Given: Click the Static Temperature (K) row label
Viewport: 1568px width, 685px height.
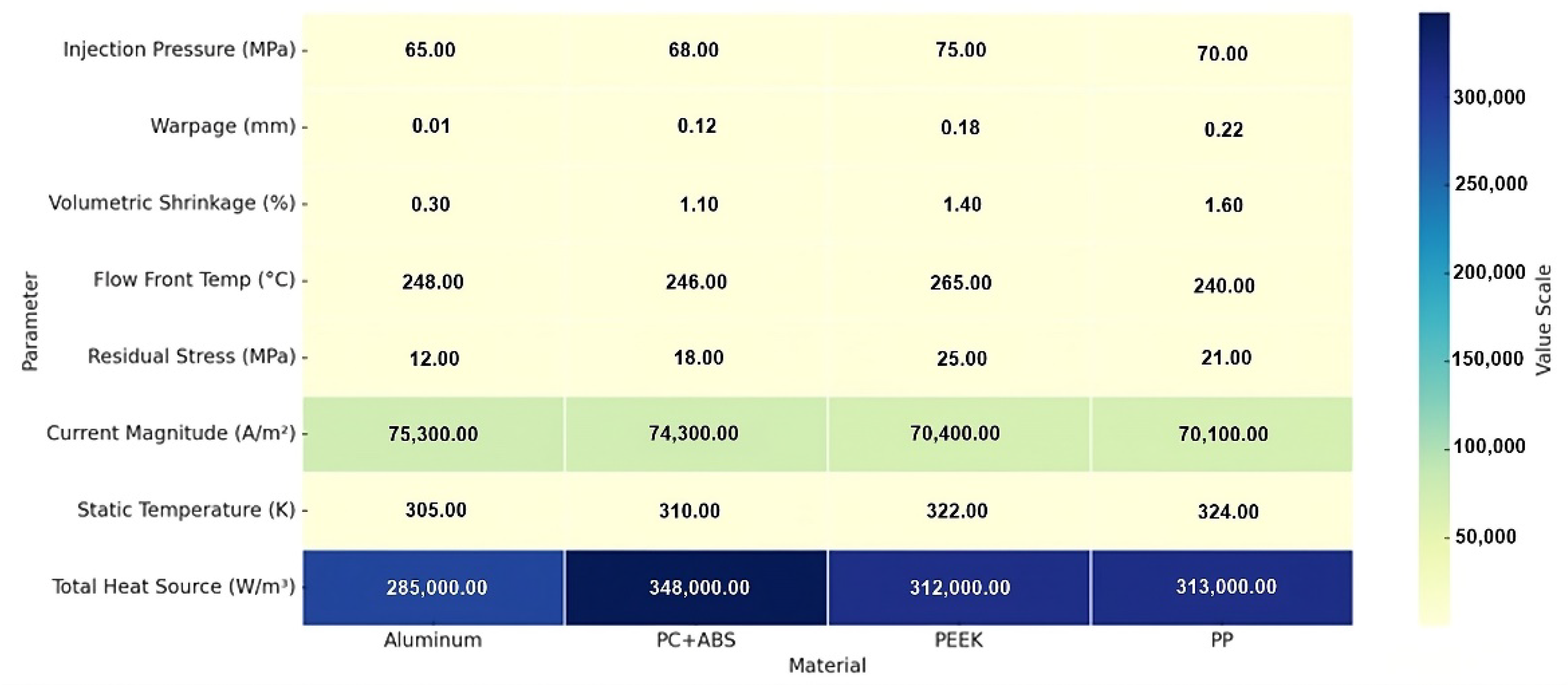Looking at the screenshot, I should [186, 510].
